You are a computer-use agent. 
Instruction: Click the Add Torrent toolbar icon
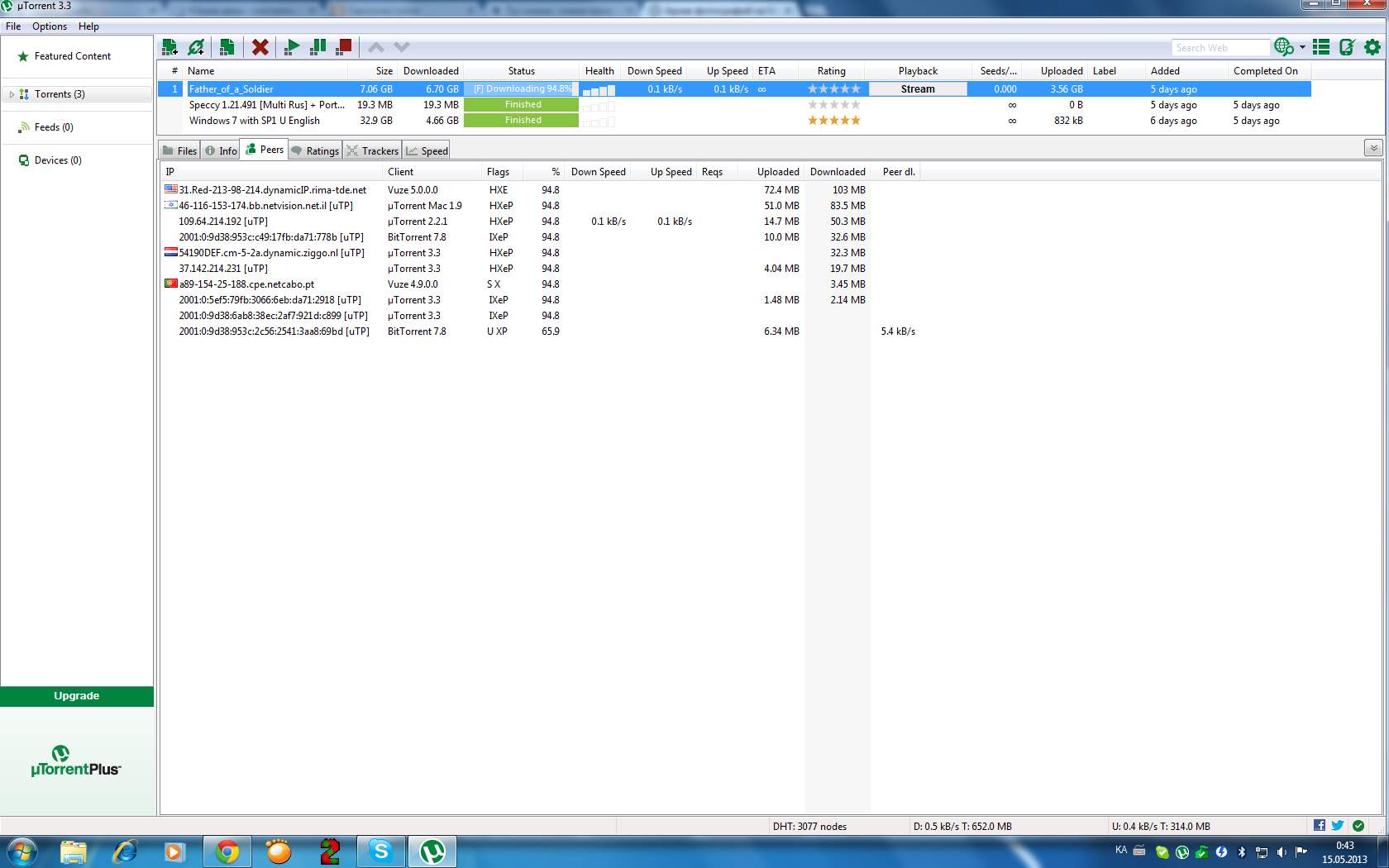pyautogui.click(x=170, y=47)
